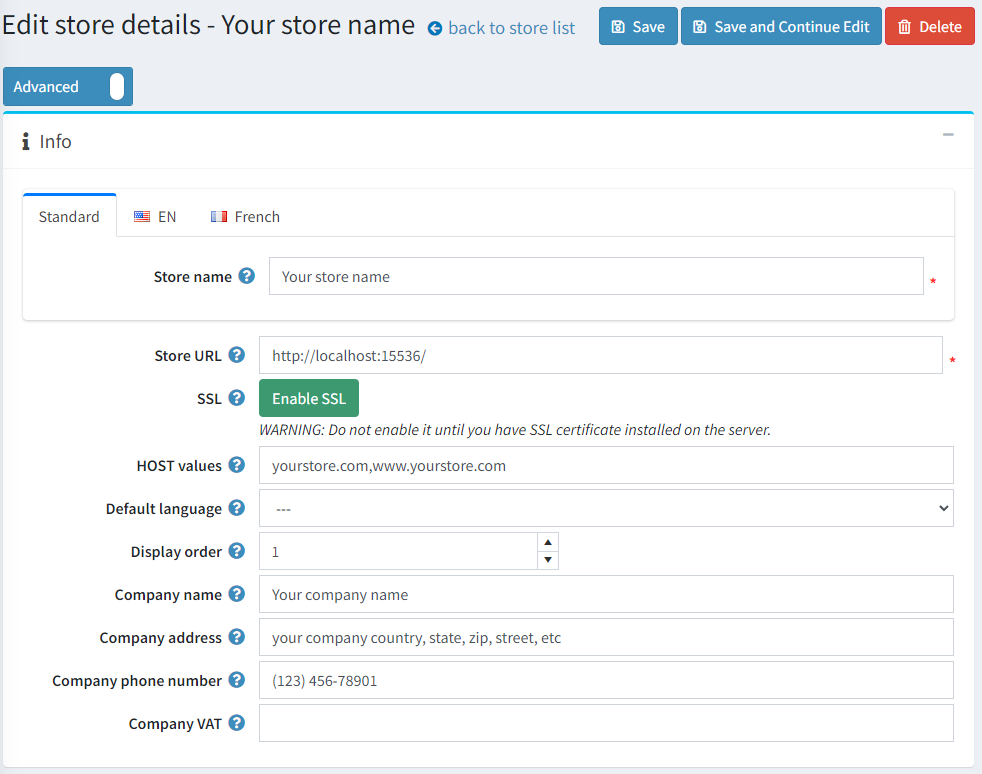Decrease Display order with down arrow
The image size is (982, 774).
[x=547, y=560]
